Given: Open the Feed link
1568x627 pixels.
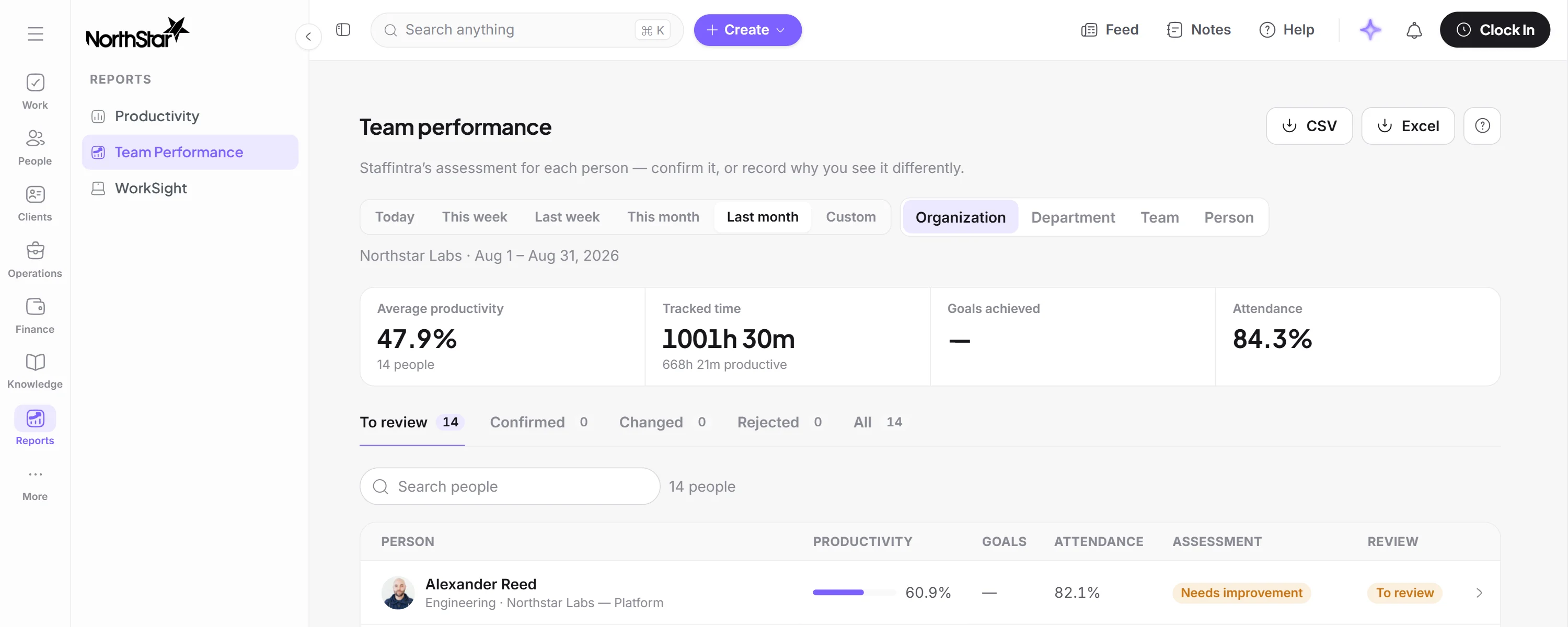Looking at the screenshot, I should tap(1110, 30).
